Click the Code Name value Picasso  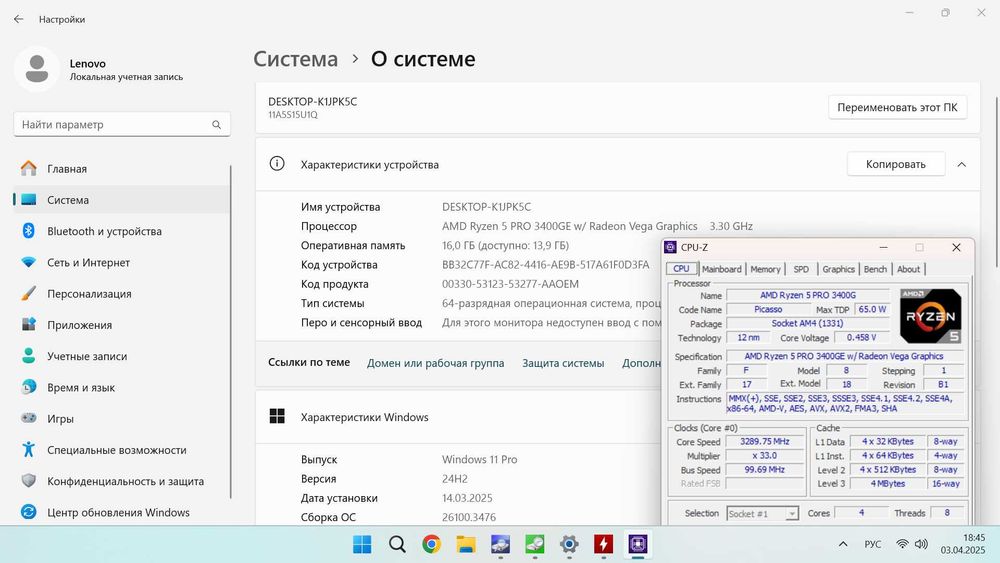click(x=768, y=309)
